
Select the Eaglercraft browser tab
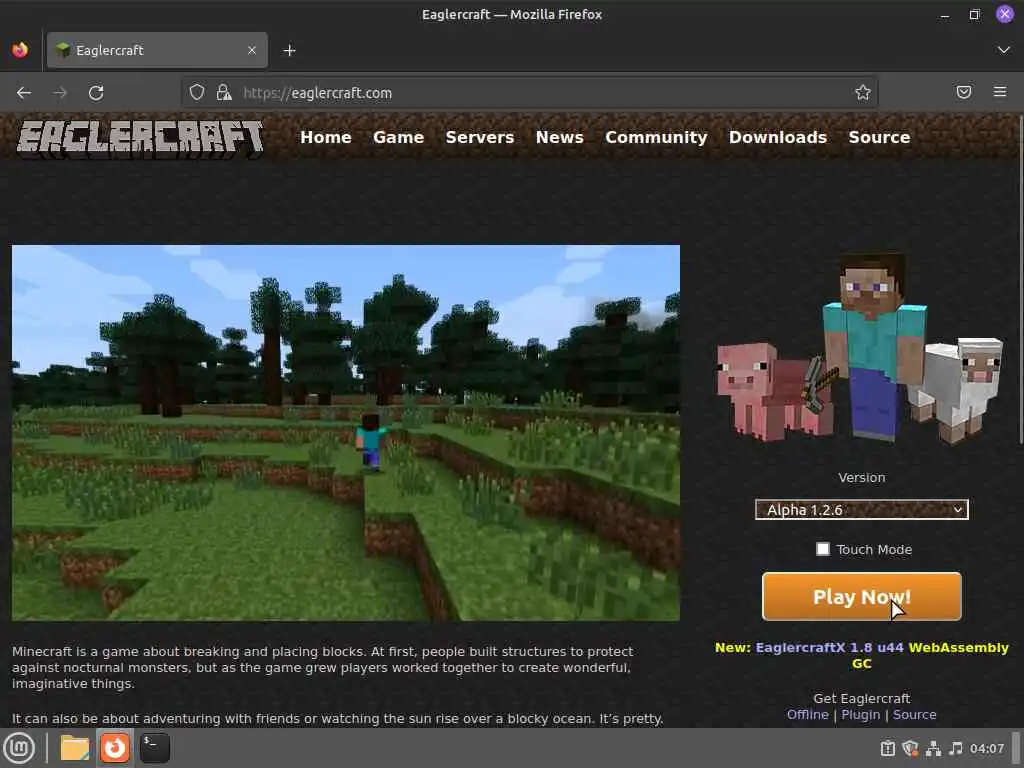pos(157,50)
